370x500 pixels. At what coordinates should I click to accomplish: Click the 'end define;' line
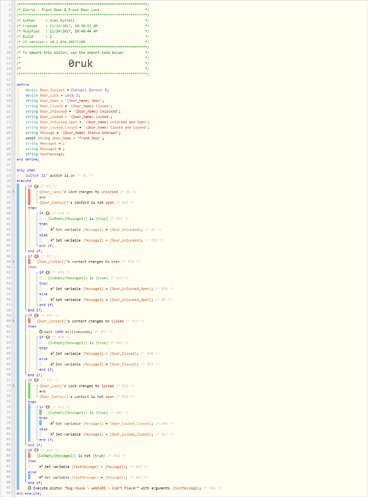coord(28,160)
